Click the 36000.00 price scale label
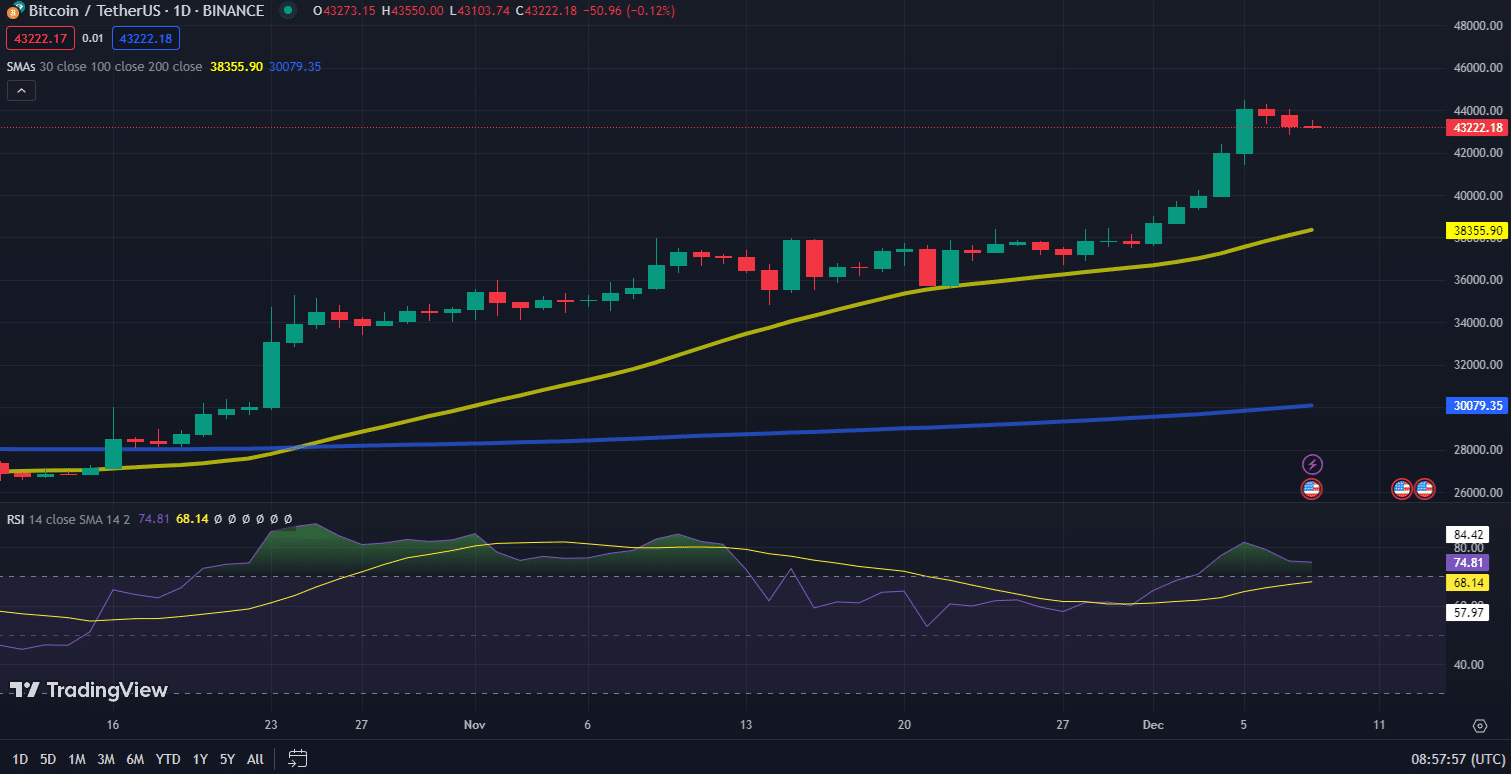 [x=1477, y=280]
